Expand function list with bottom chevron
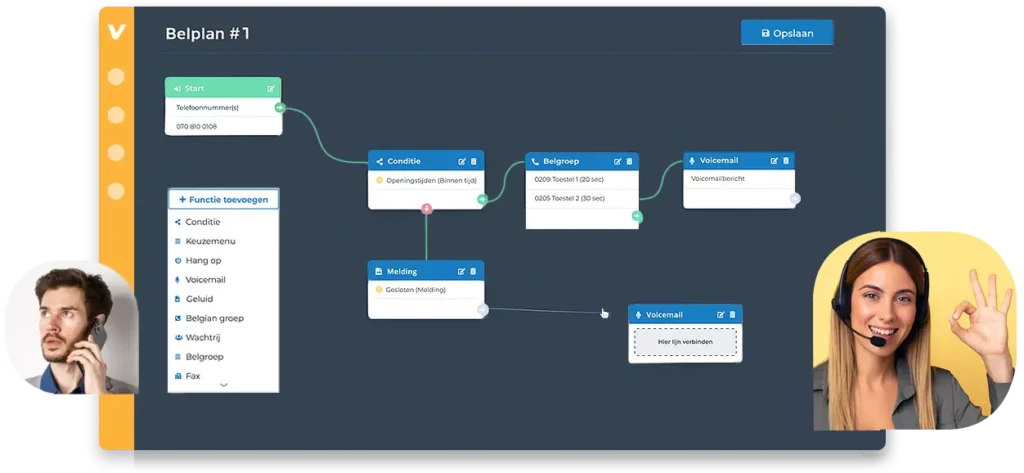This screenshot has height=473, width=1024. [x=223, y=385]
